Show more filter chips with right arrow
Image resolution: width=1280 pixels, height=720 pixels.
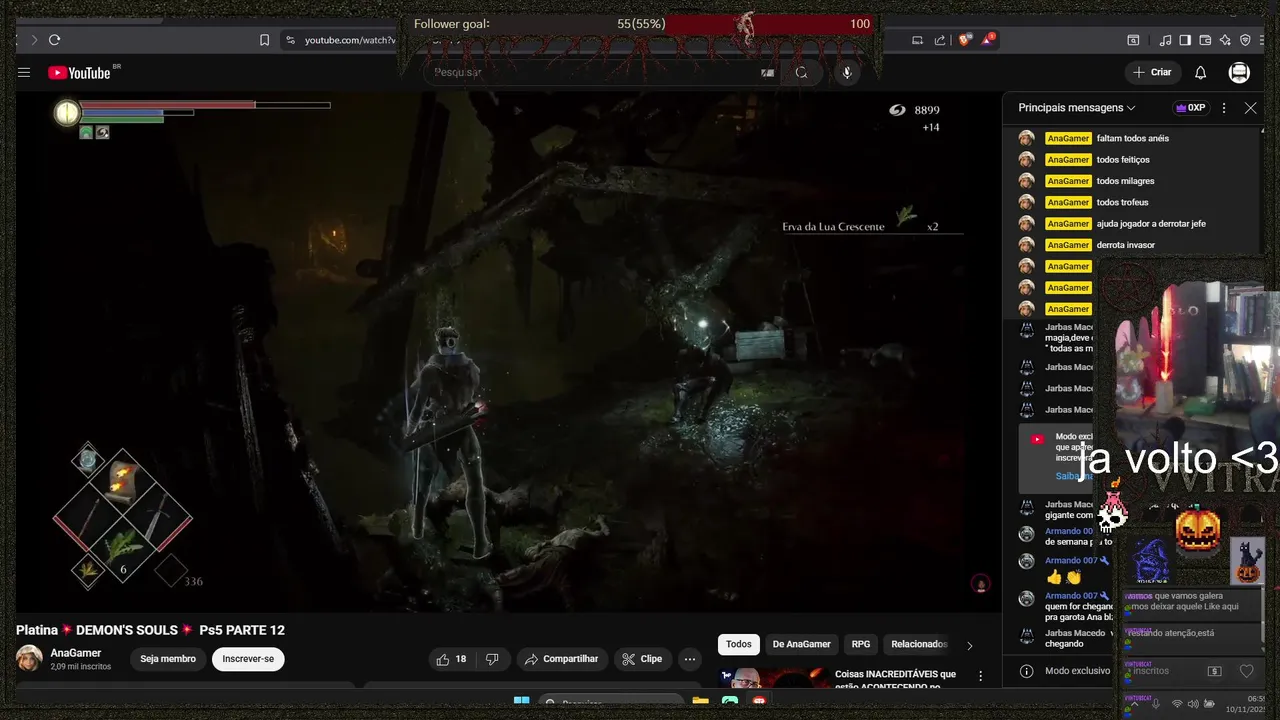coord(969,645)
